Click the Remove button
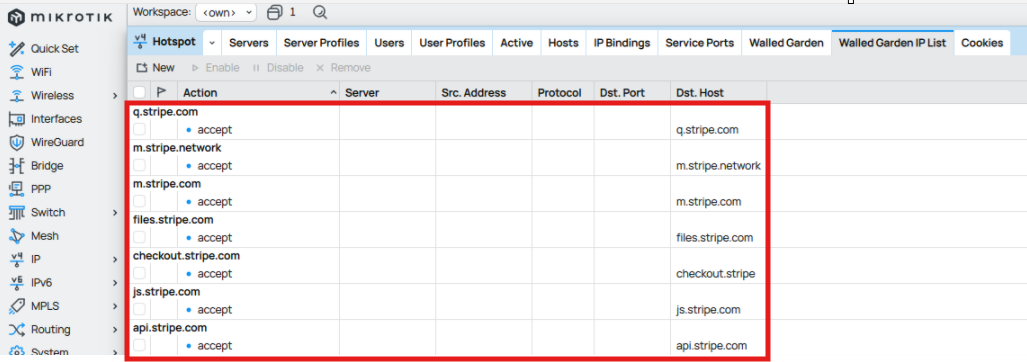Screen dimensions: 1027x362 343,67
